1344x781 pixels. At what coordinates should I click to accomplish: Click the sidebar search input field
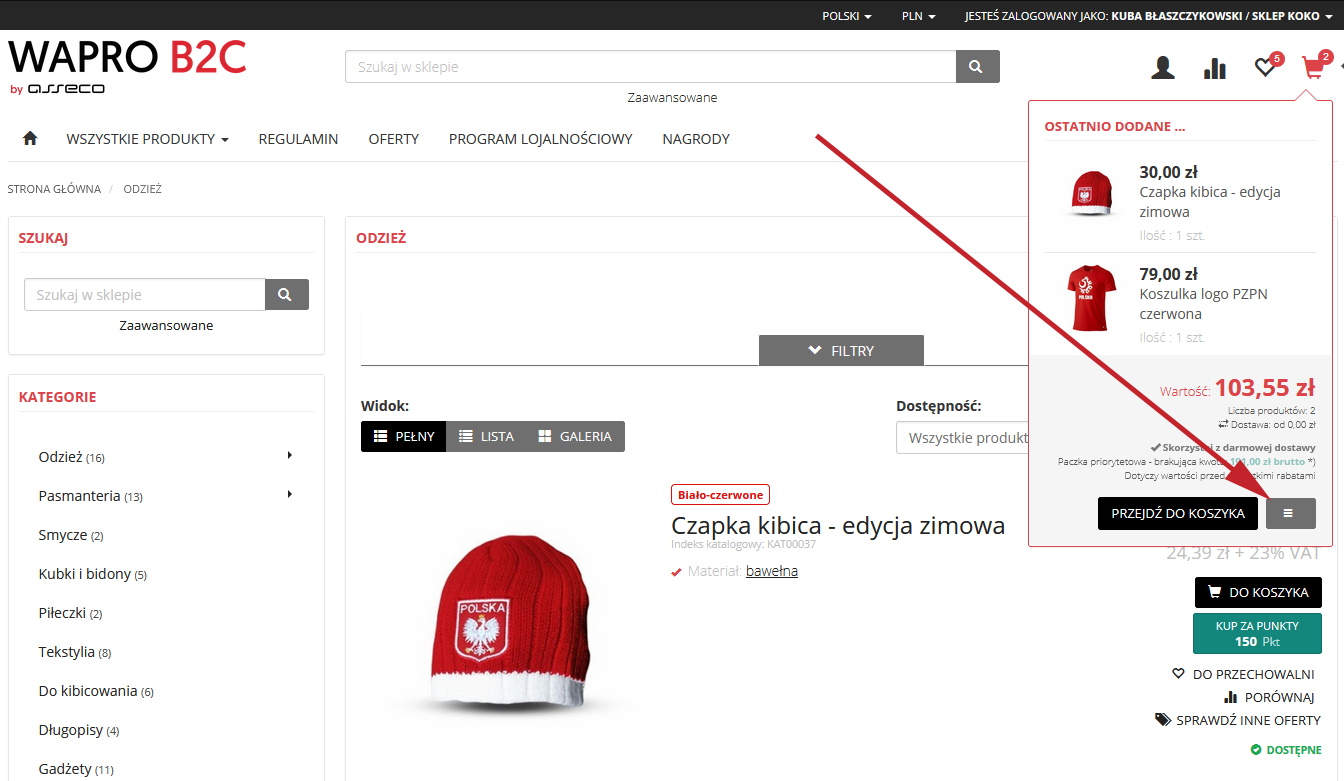point(145,295)
